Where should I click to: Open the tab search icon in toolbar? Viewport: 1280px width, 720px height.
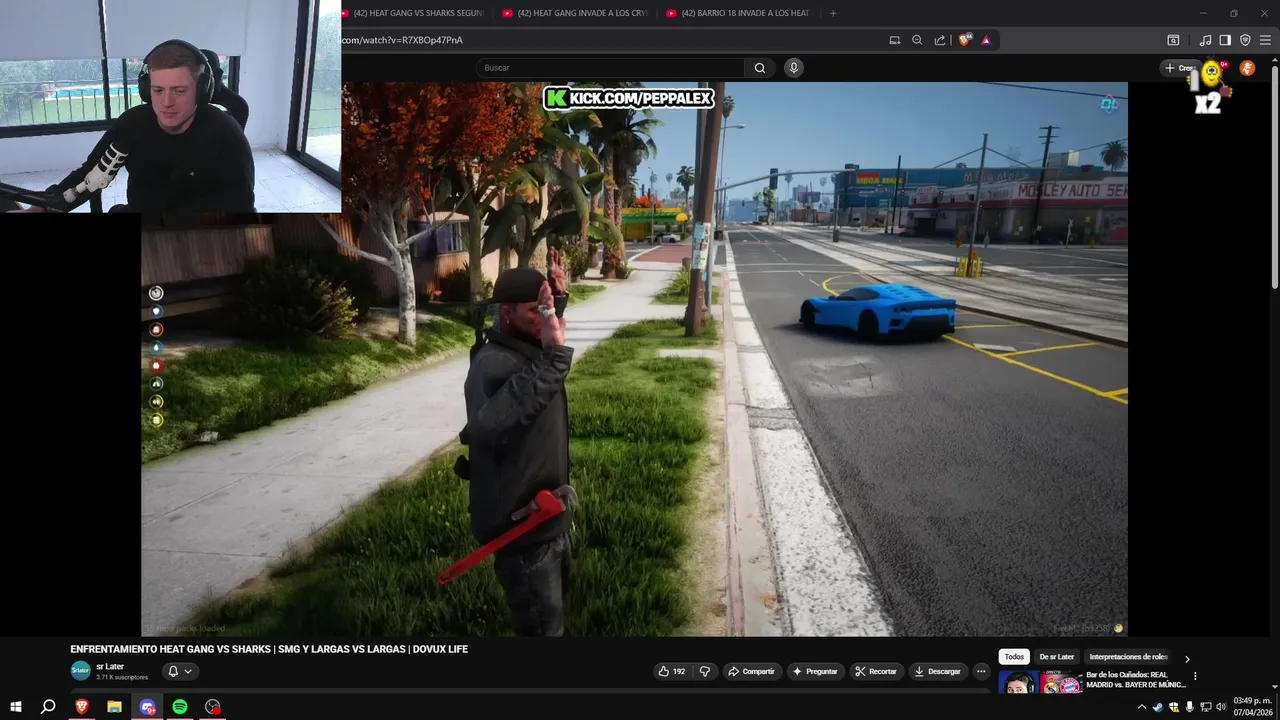[1173, 40]
